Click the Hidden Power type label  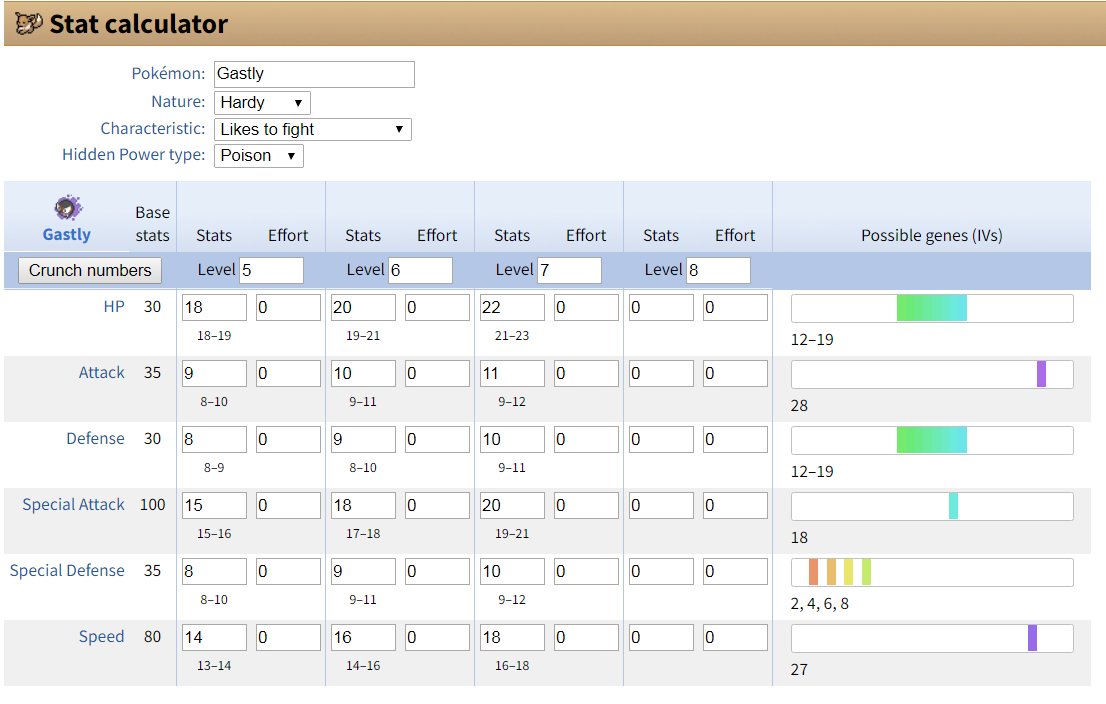click(x=134, y=154)
